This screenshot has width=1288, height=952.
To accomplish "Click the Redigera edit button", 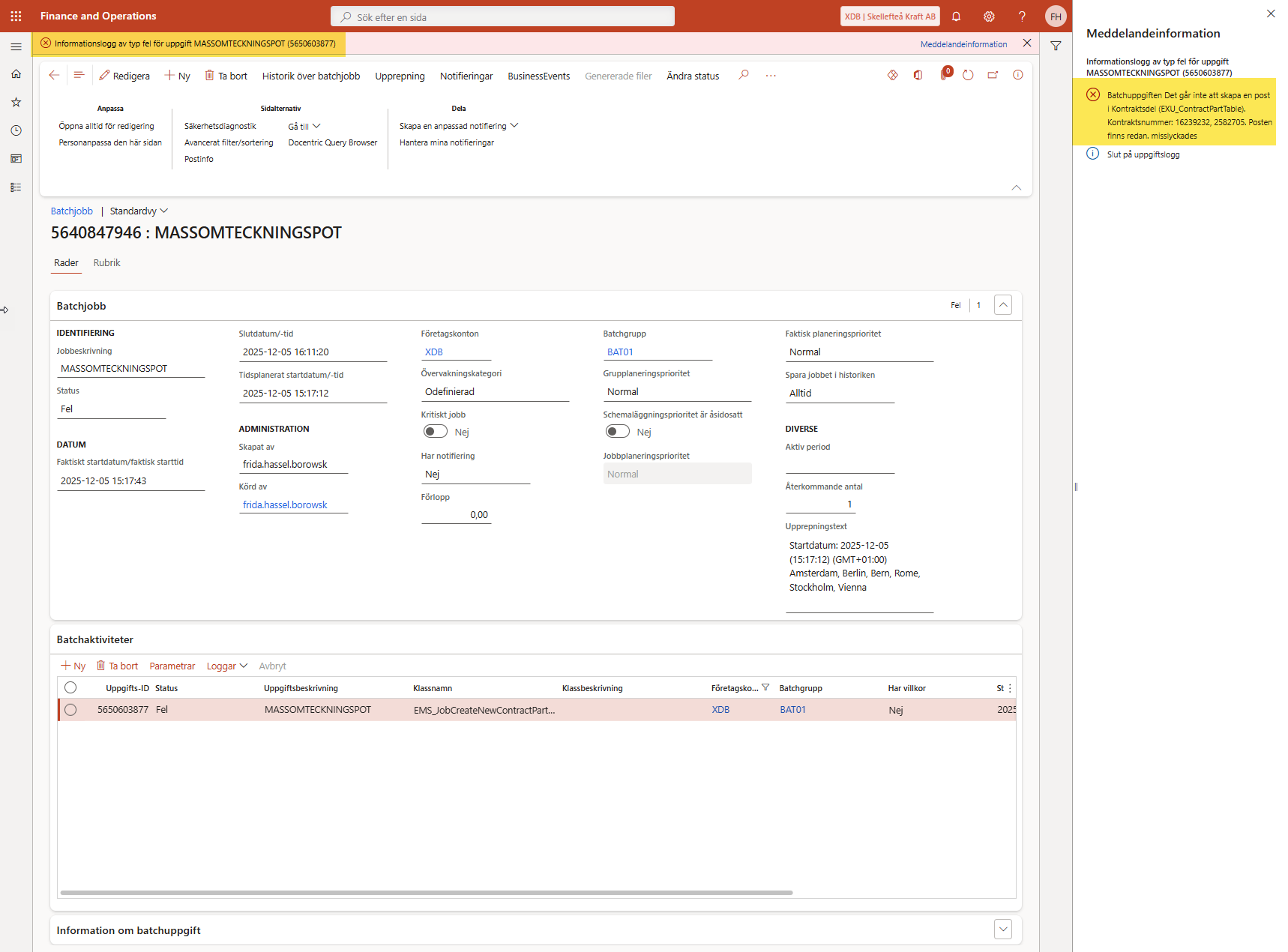I will pyautogui.click(x=124, y=76).
